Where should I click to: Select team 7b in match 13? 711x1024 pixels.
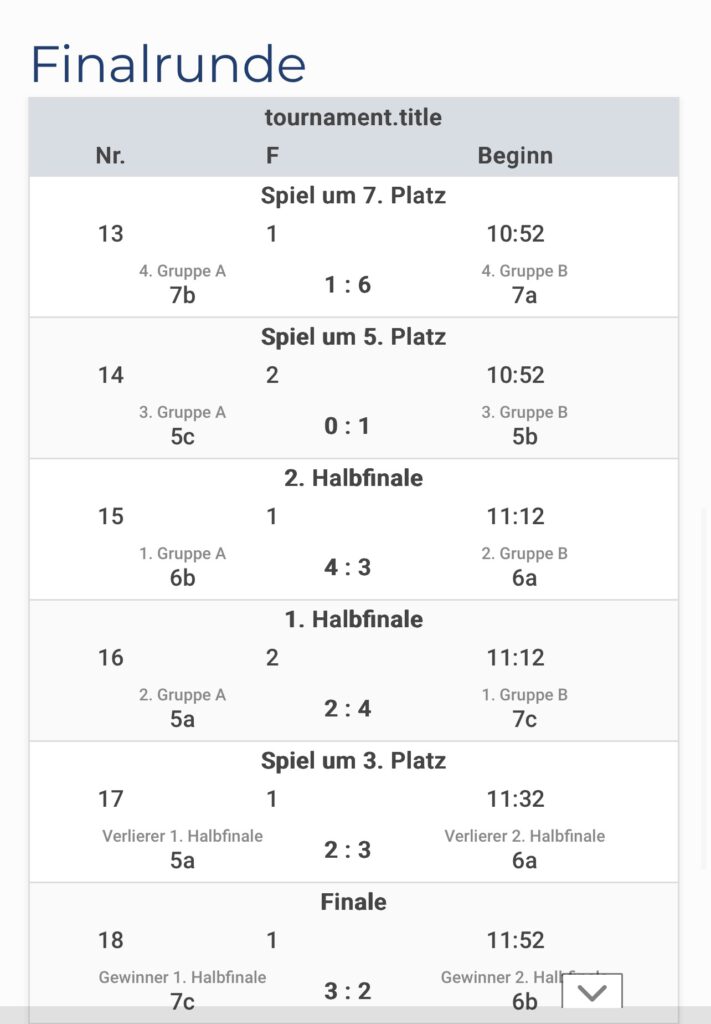(x=182, y=295)
